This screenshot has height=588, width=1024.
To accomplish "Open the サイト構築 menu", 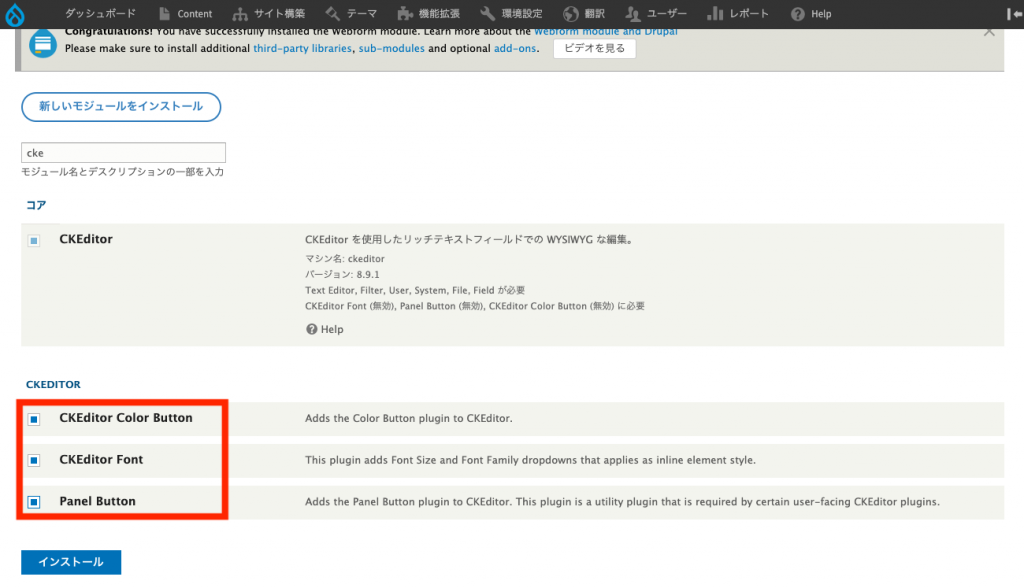I will click(x=280, y=14).
